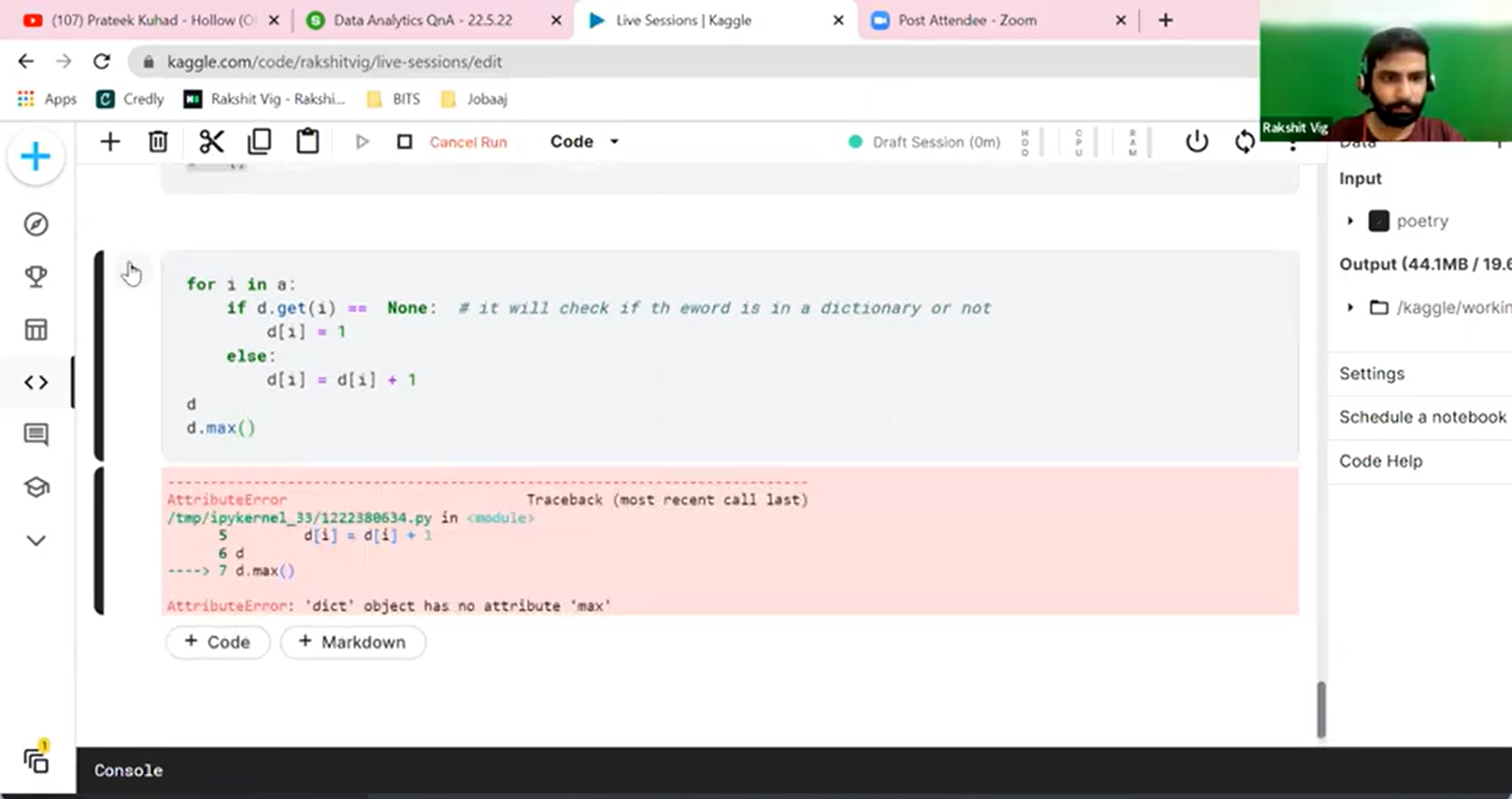Delete cell using trash icon

pos(158,142)
